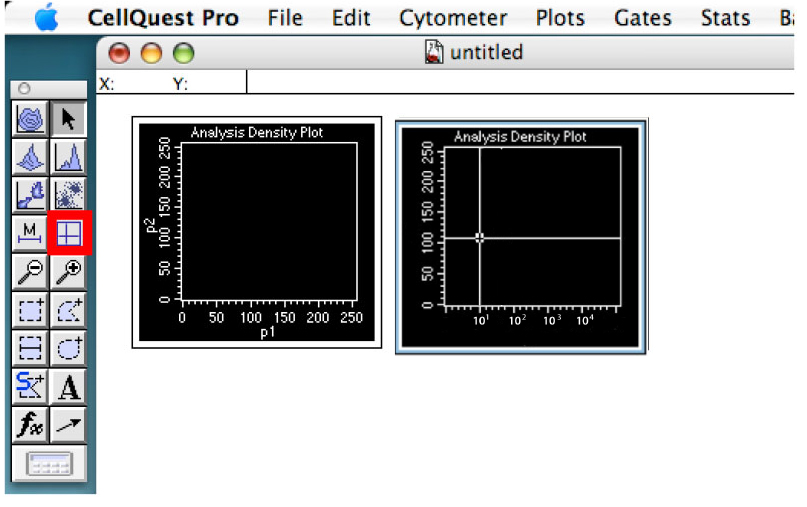This screenshot has width=807, height=507.
Task: Open the Stats menu
Action: click(x=725, y=18)
